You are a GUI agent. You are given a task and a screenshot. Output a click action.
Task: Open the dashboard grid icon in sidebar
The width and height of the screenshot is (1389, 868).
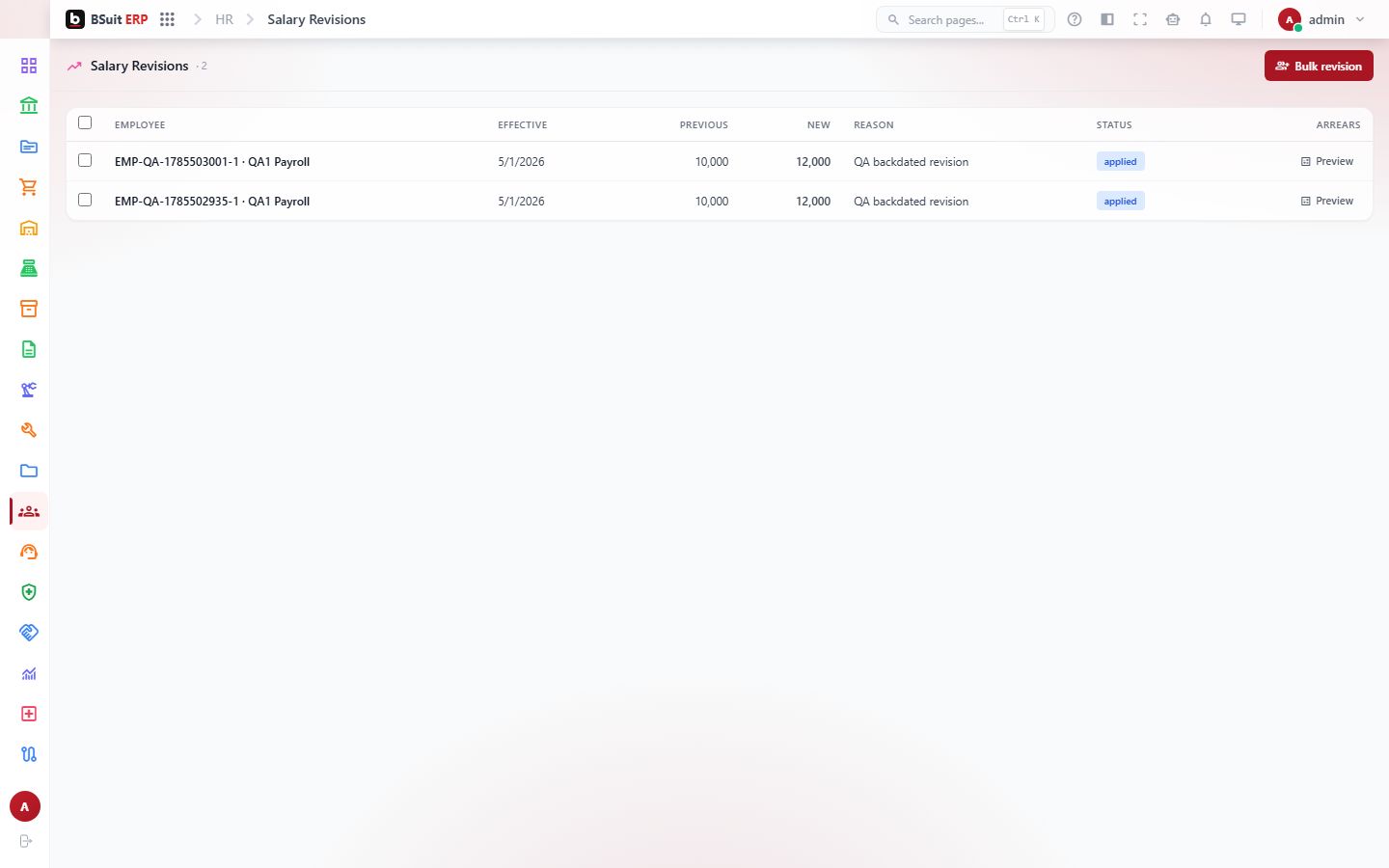[x=29, y=66]
